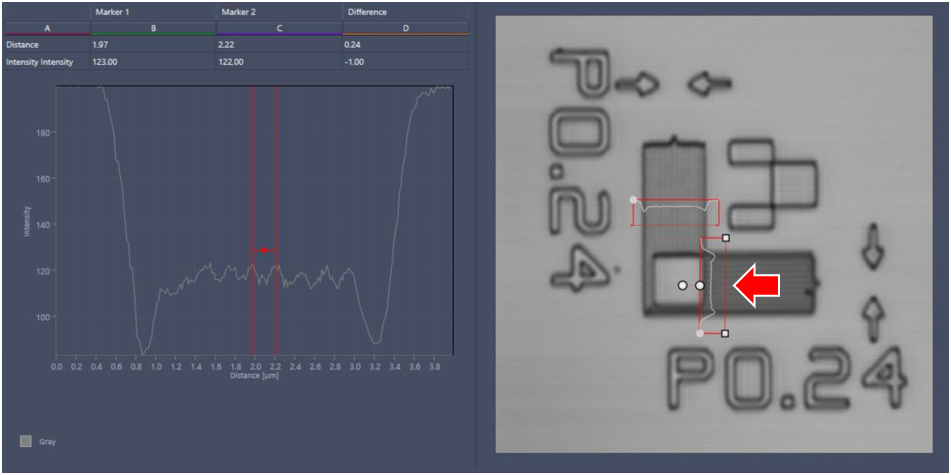Image resolution: width=951 pixels, height=475 pixels.
Task: Click the bottom-left round handle of vertical profile box
Action: point(700,333)
